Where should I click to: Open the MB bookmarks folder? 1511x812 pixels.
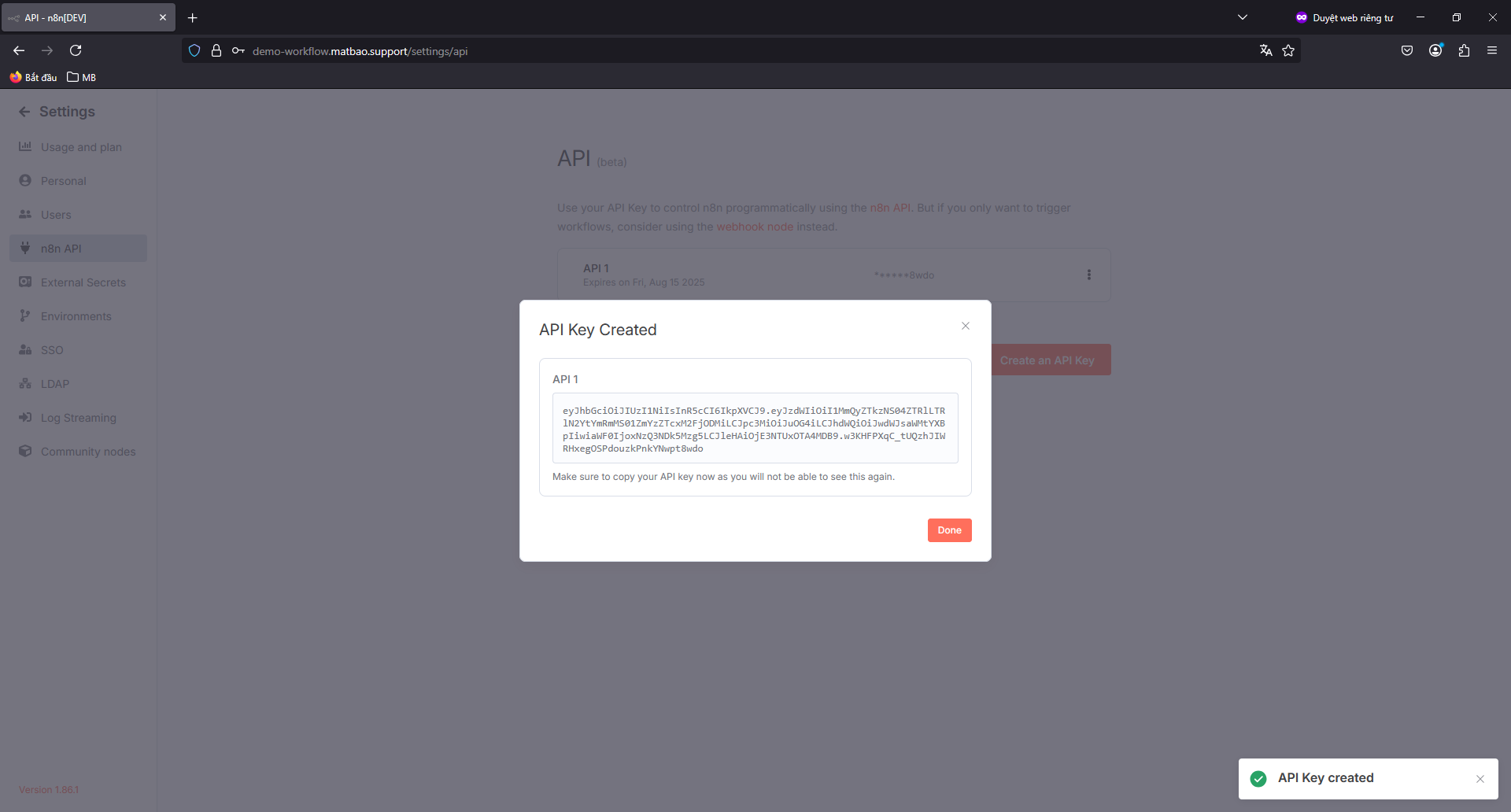tap(82, 77)
